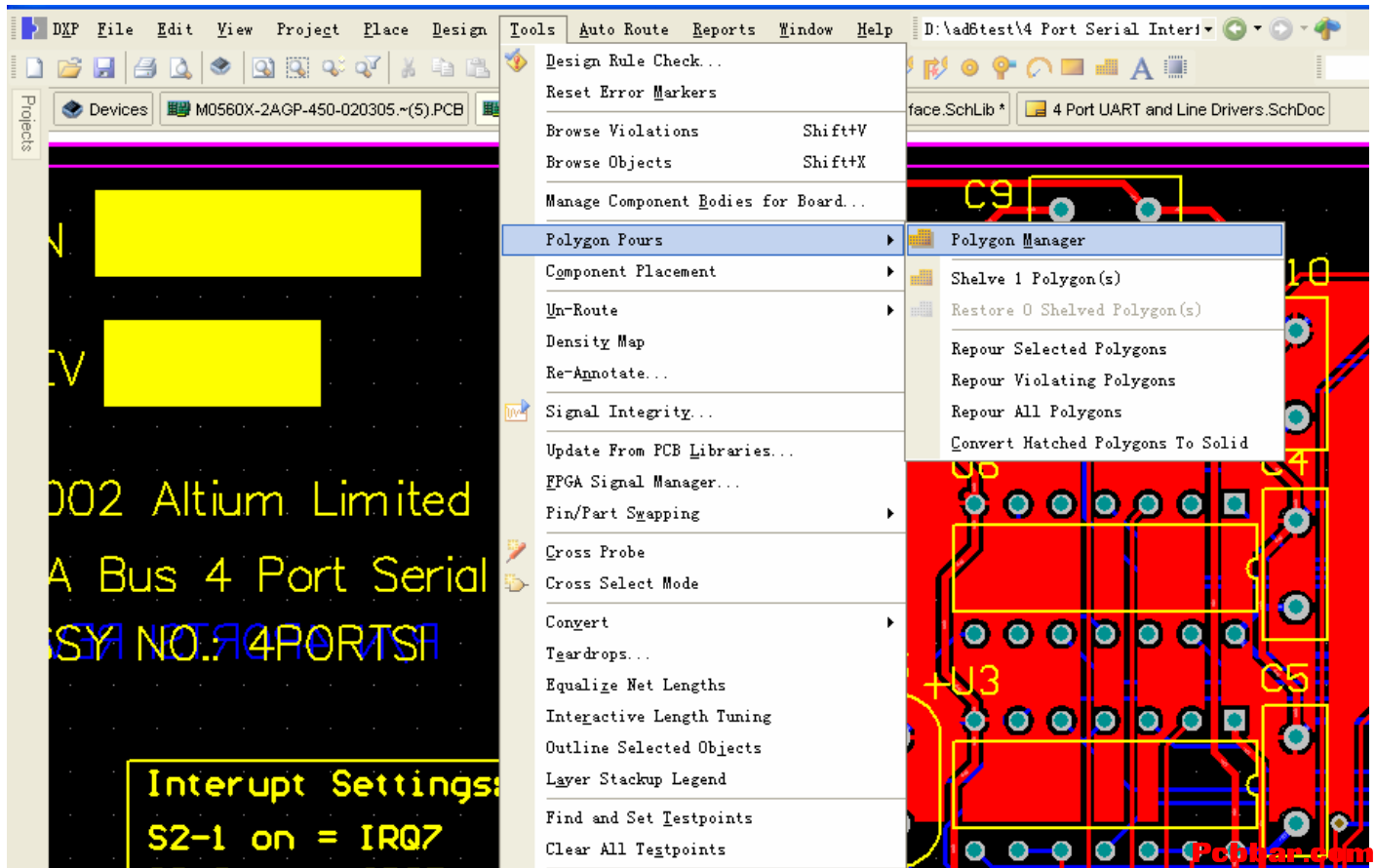
Task: Choose Reset Error Markers
Action: point(703,92)
